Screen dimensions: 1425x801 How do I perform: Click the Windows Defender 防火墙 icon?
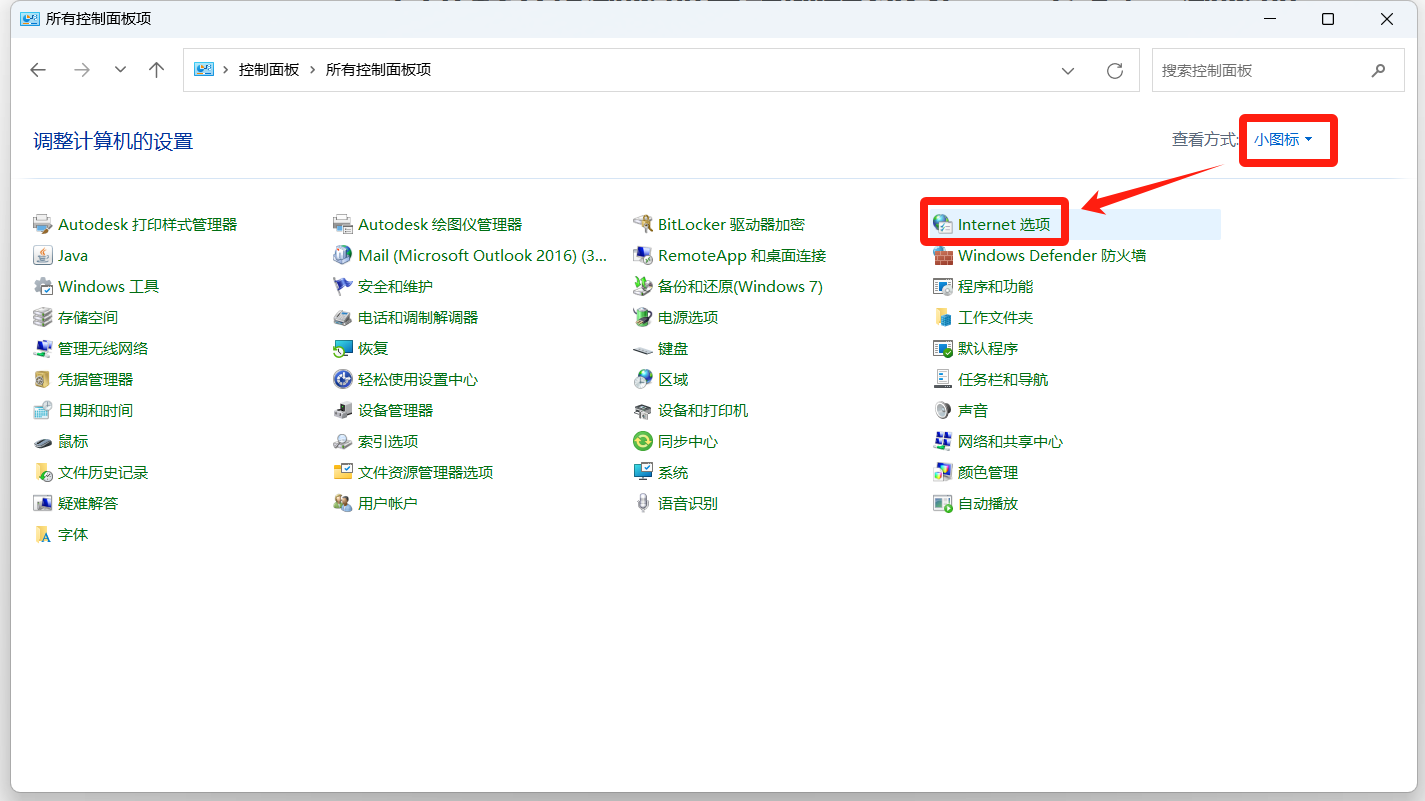click(x=942, y=255)
